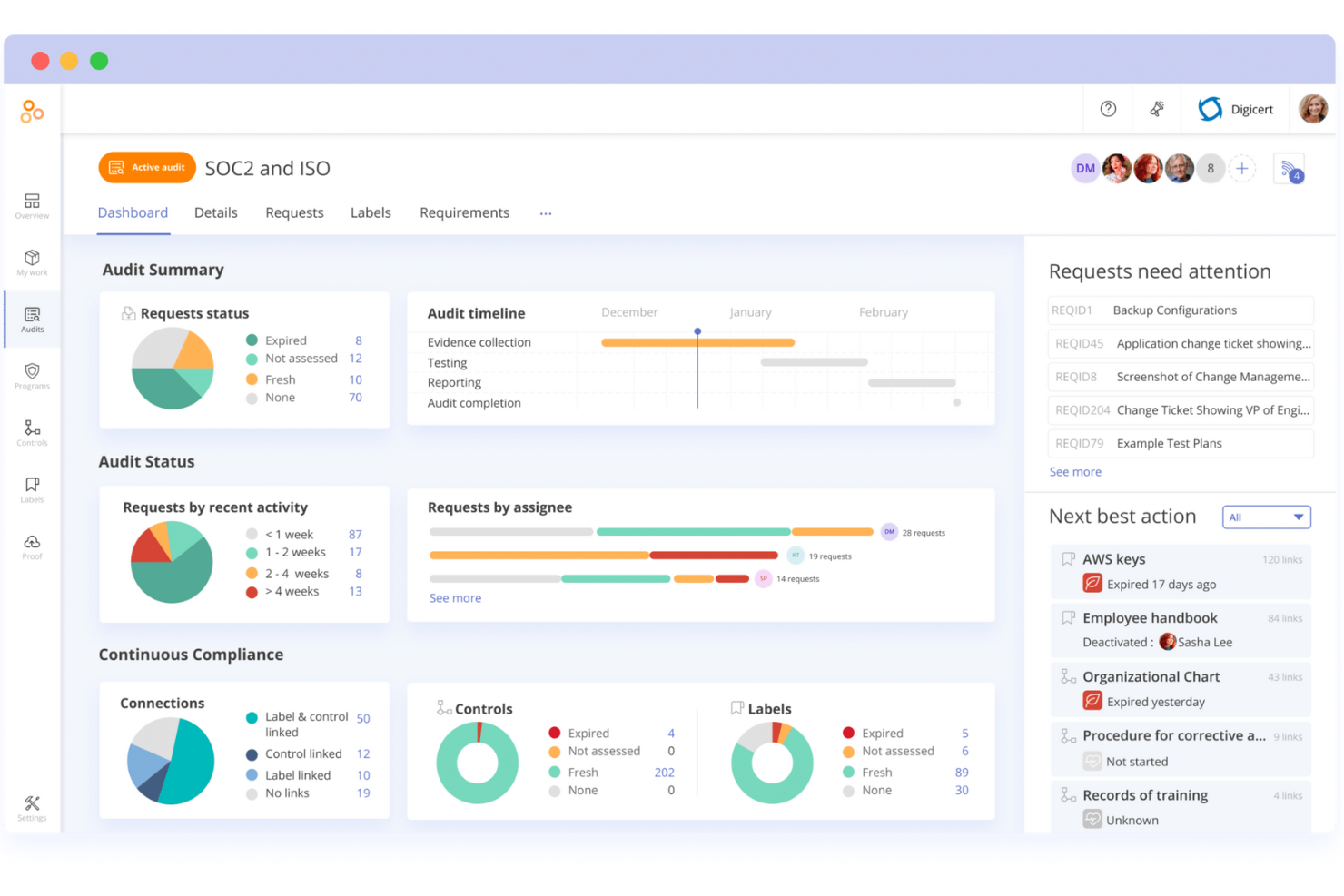The image size is (1344, 896).
Task: Click the Requests status card icon
Action: (x=129, y=313)
